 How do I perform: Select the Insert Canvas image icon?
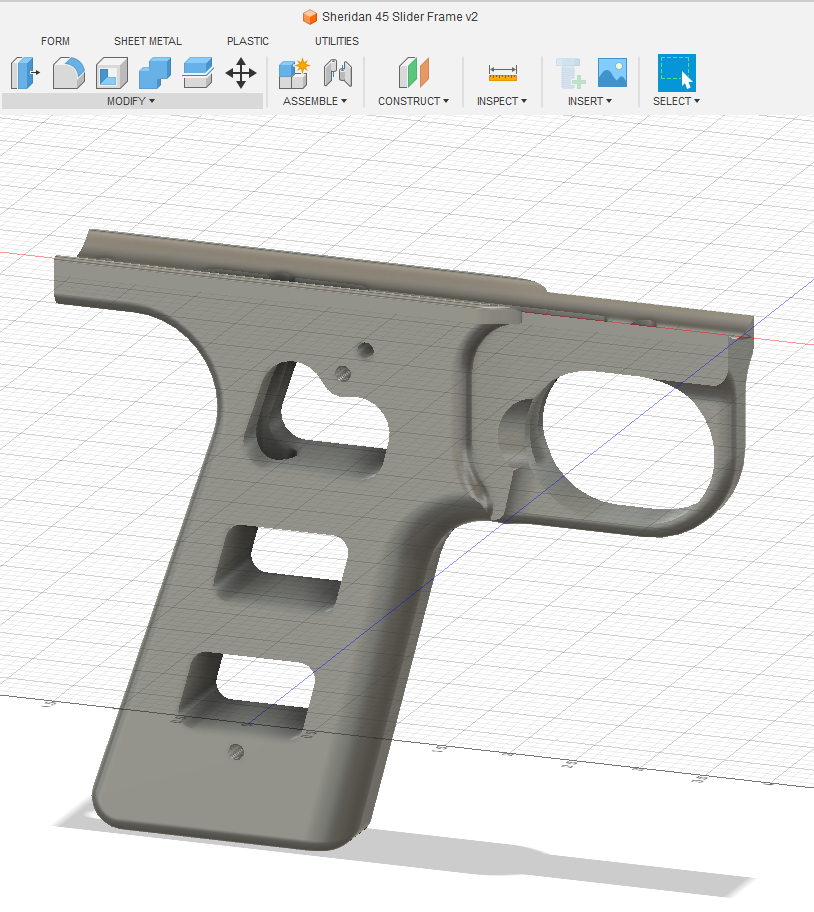click(612, 73)
